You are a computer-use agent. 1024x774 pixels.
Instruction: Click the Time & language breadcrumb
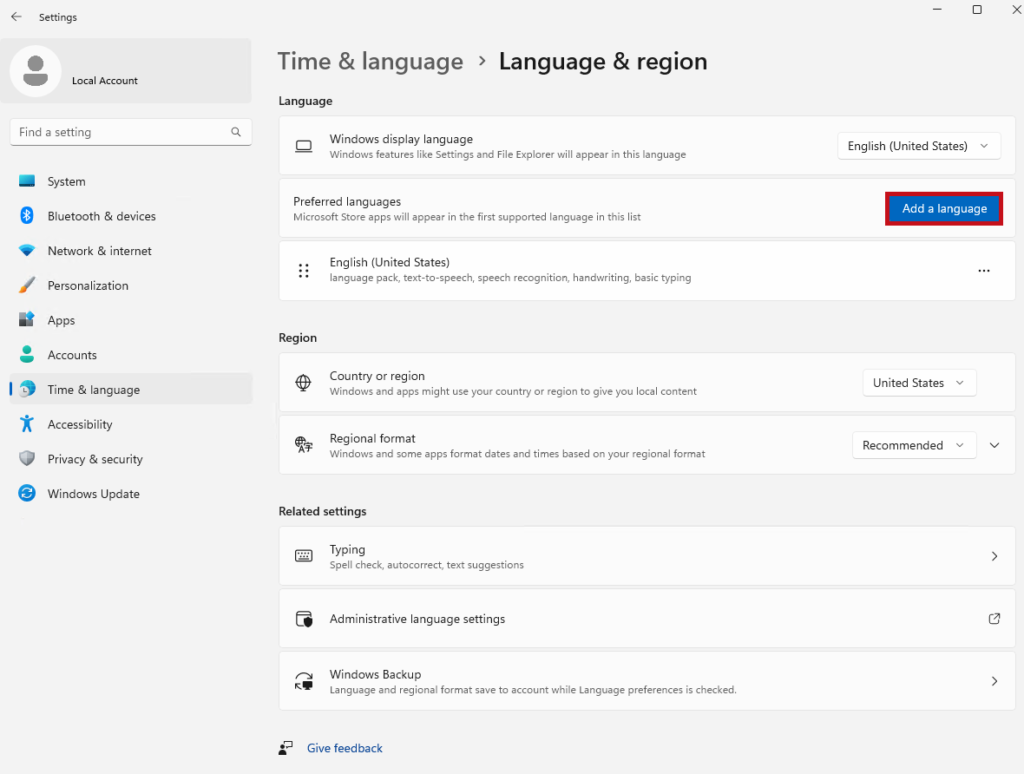tap(370, 62)
